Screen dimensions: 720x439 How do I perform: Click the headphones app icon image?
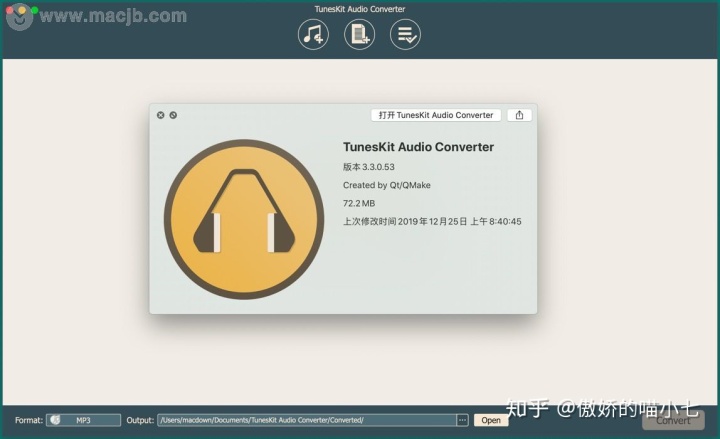pyautogui.click(x=244, y=220)
